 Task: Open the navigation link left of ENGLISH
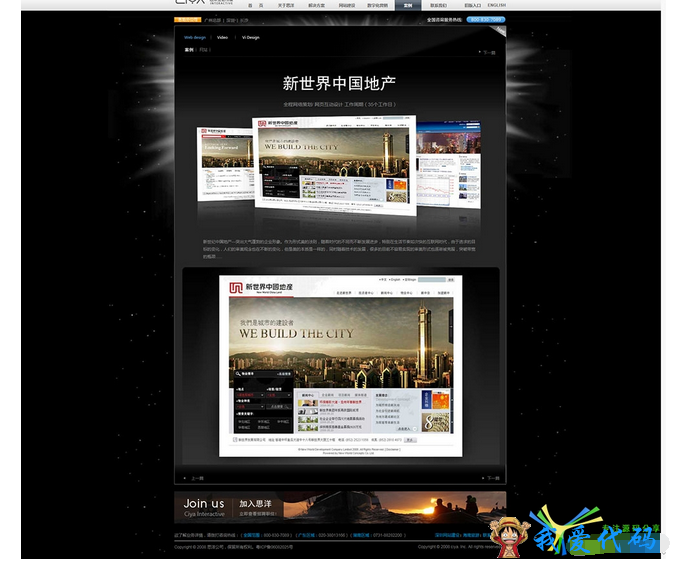[x=473, y=5]
